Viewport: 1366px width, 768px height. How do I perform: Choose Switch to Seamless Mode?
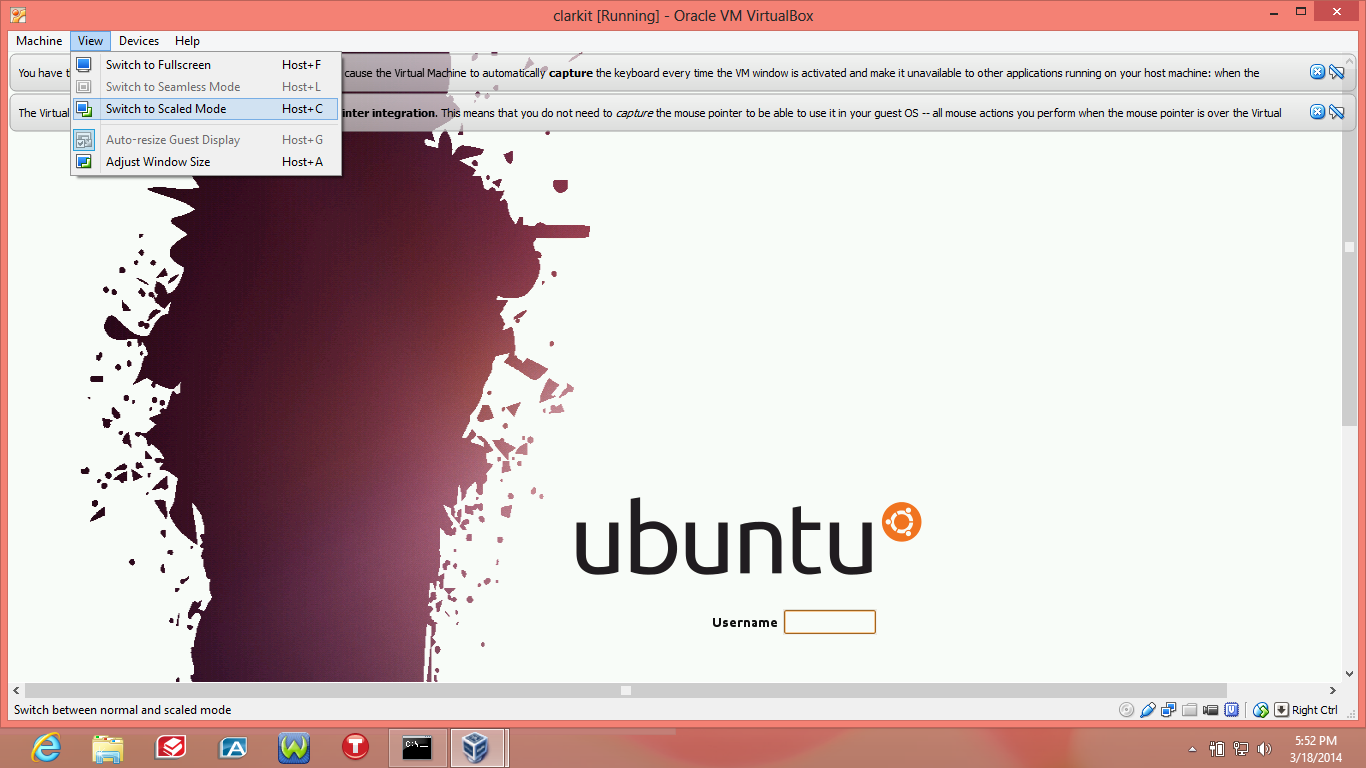(x=205, y=87)
